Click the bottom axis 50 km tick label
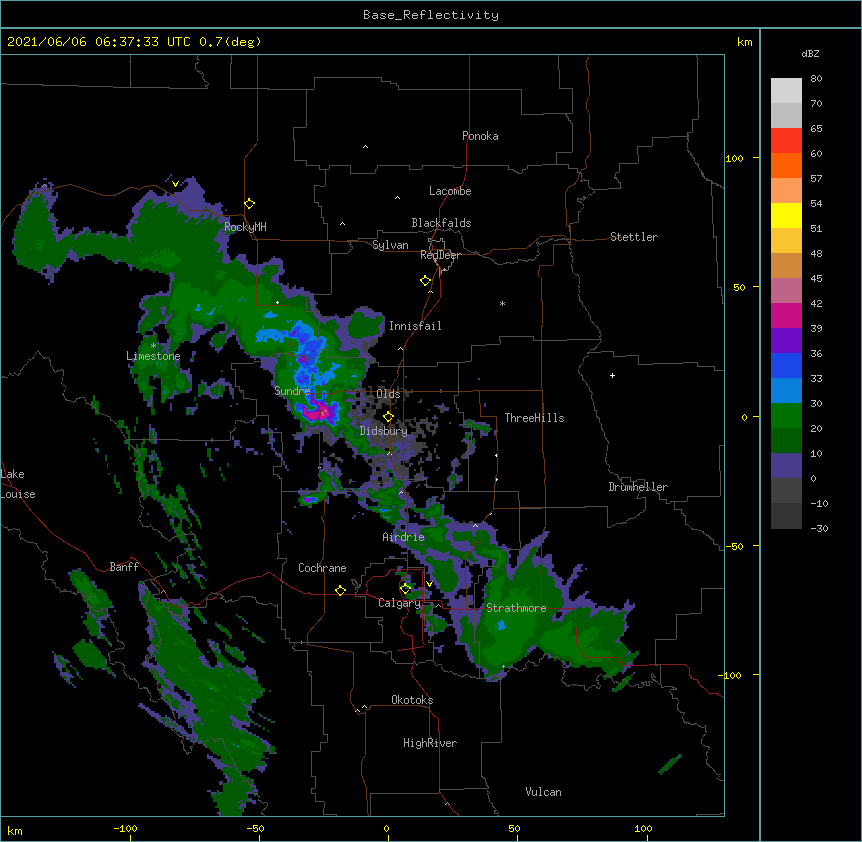The width and height of the screenshot is (862, 842). coord(514,828)
